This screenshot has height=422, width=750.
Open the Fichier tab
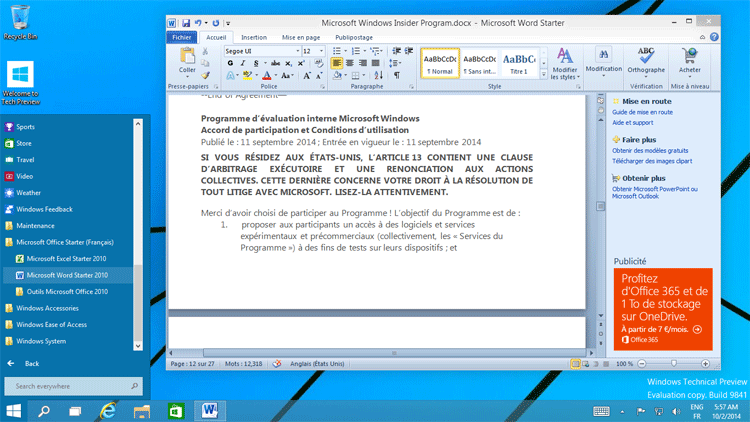182,37
